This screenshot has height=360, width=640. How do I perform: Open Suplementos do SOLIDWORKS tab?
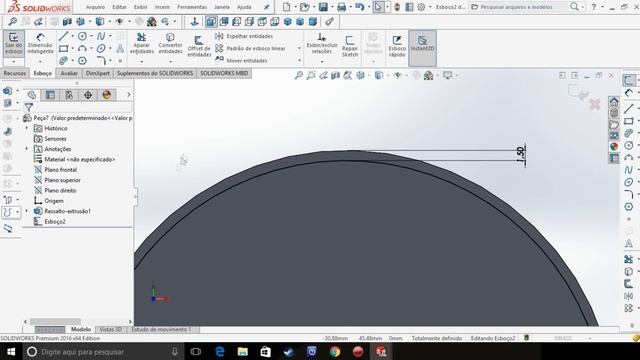pos(155,73)
